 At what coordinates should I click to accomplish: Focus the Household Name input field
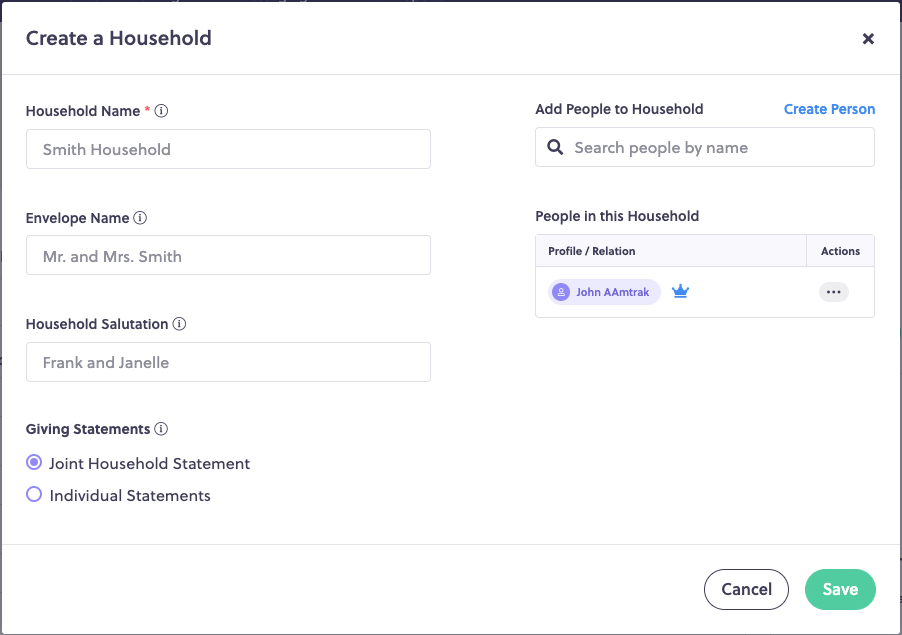click(228, 149)
